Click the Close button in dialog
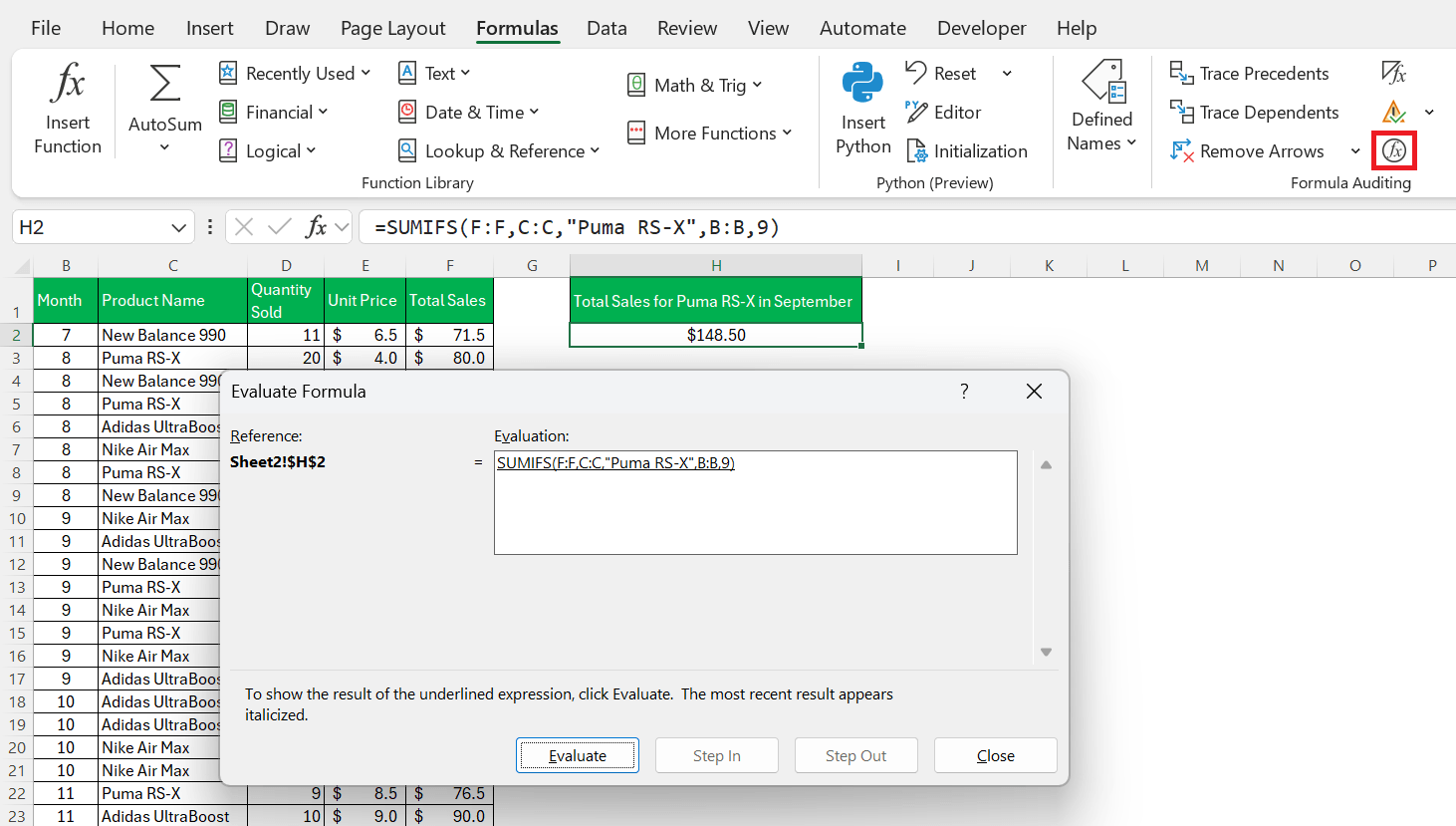 tap(996, 755)
